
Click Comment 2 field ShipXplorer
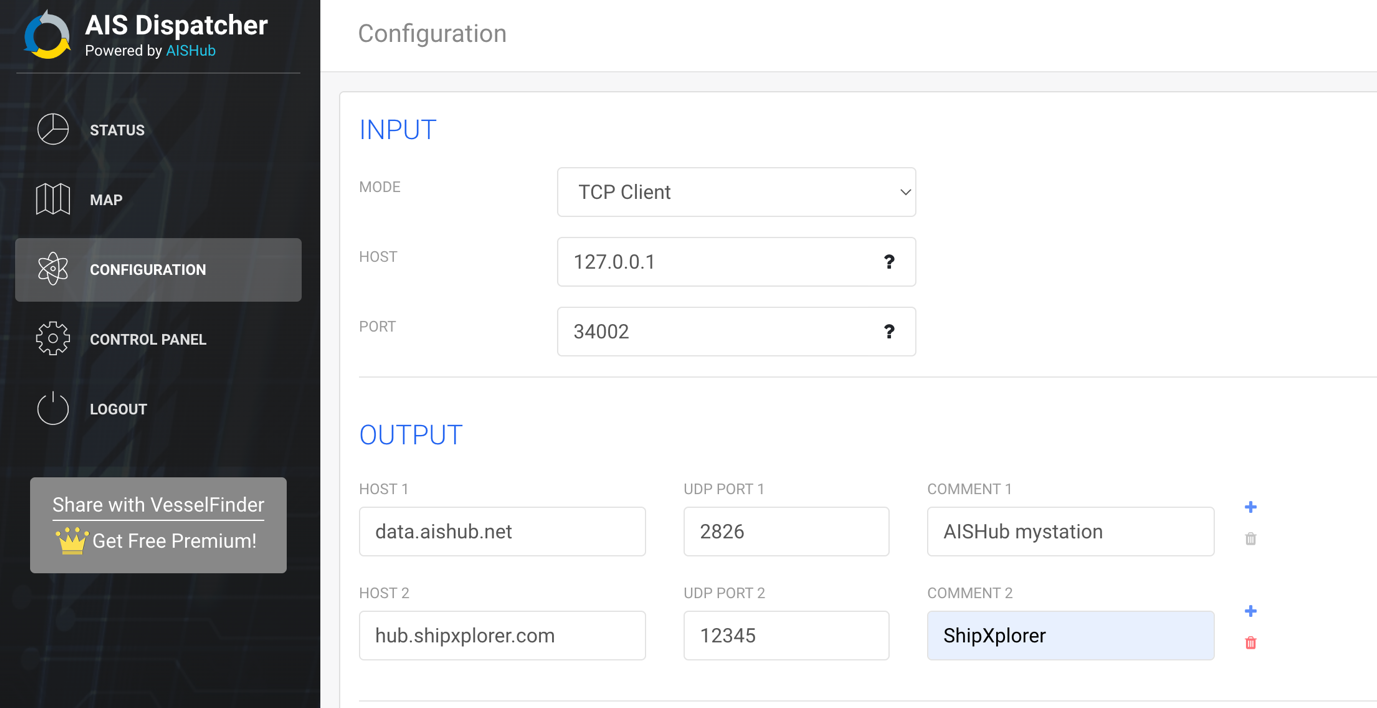[1070, 636]
